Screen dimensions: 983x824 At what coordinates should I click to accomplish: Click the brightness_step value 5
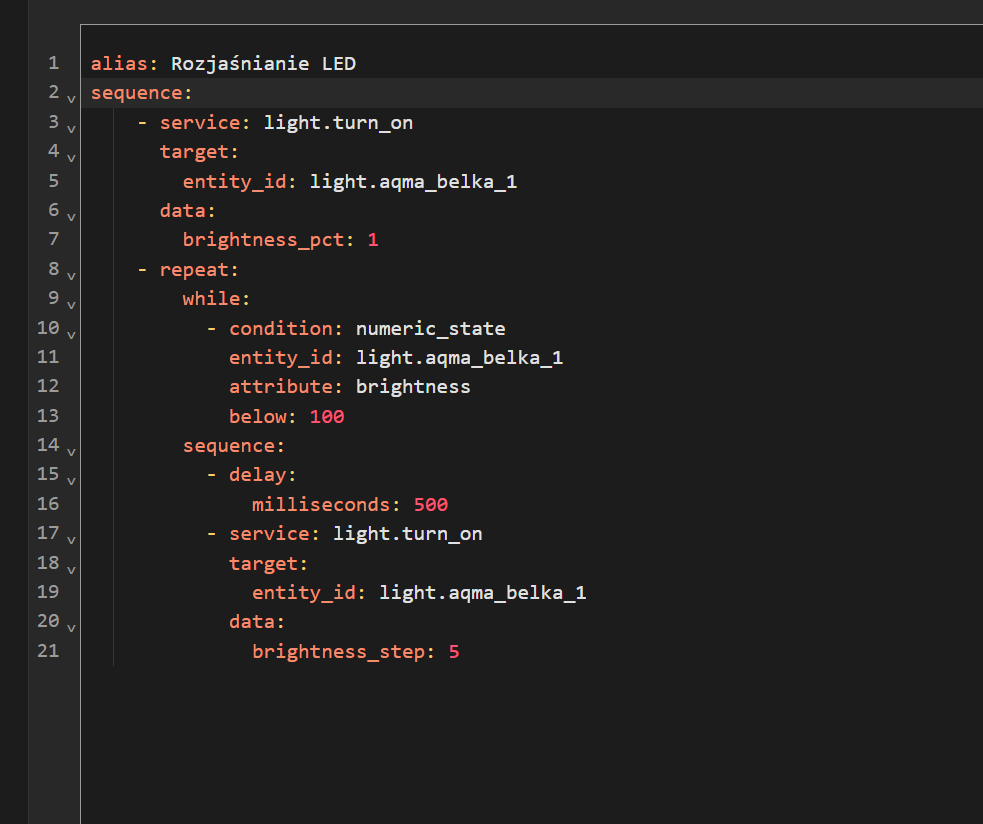click(454, 651)
